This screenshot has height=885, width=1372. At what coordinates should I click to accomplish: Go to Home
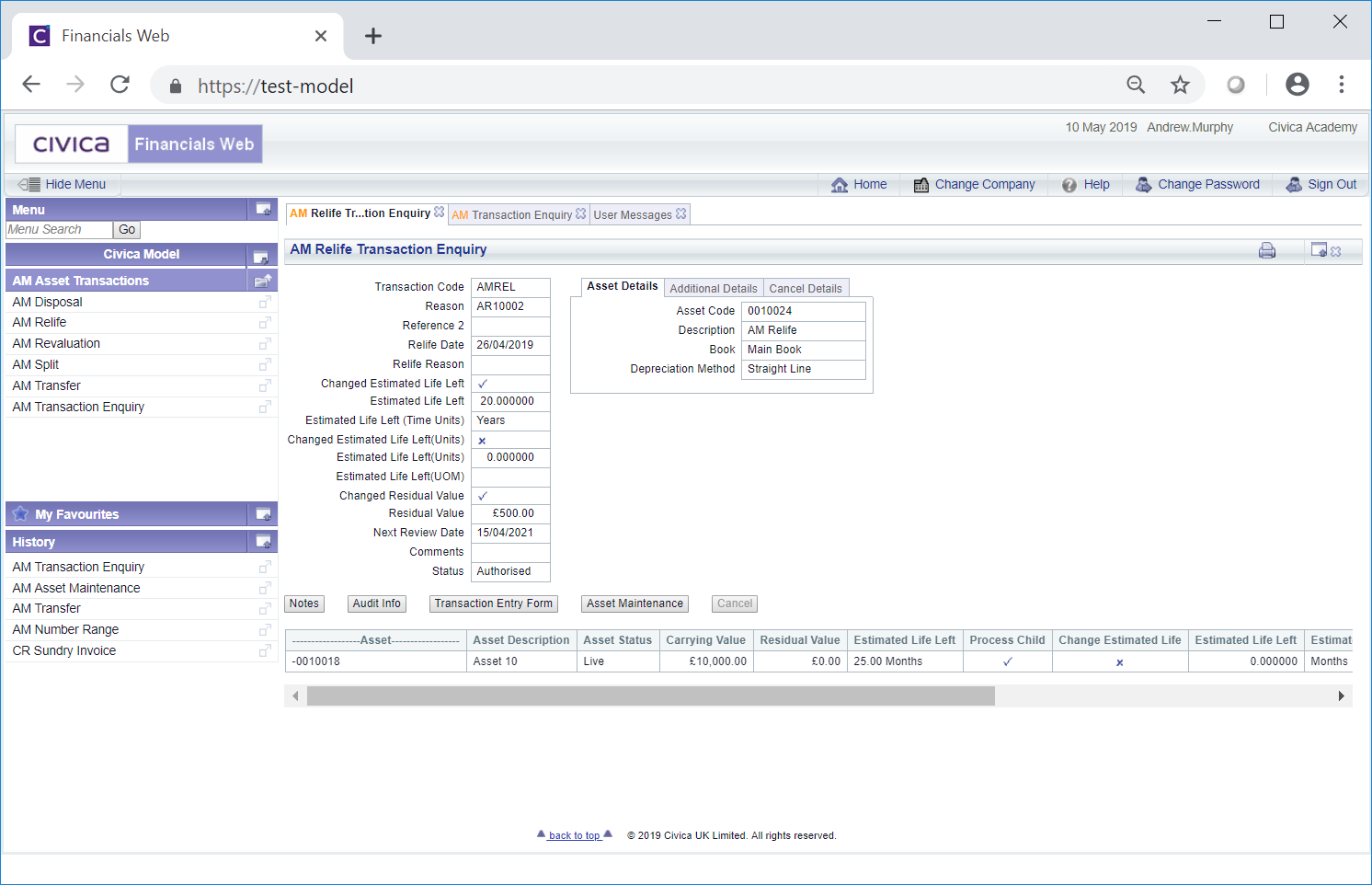click(x=859, y=184)
